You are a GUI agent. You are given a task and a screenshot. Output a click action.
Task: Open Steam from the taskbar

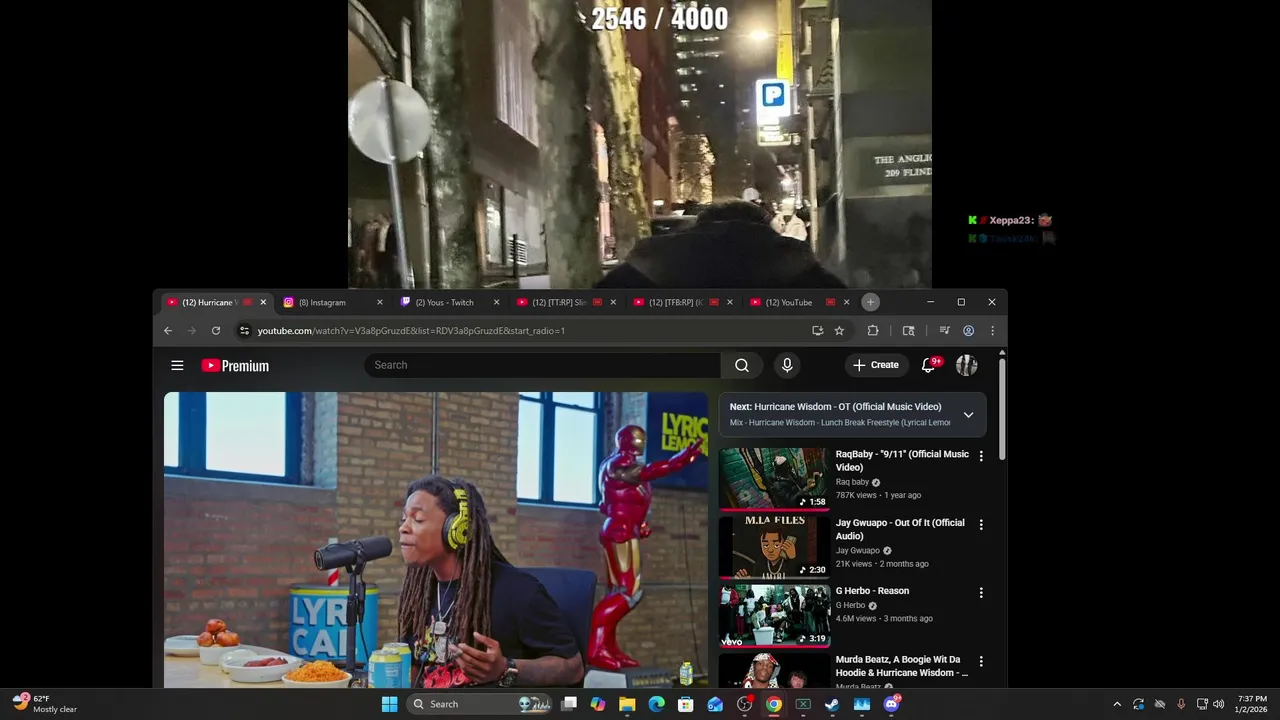832,704
